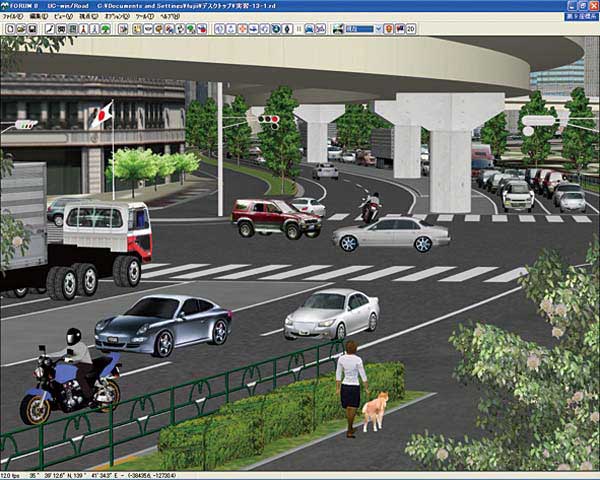The width and height of the screenshot is (600, 480).
Task: Click the Japanese flag on the pole
Action: tap(102, 115)
